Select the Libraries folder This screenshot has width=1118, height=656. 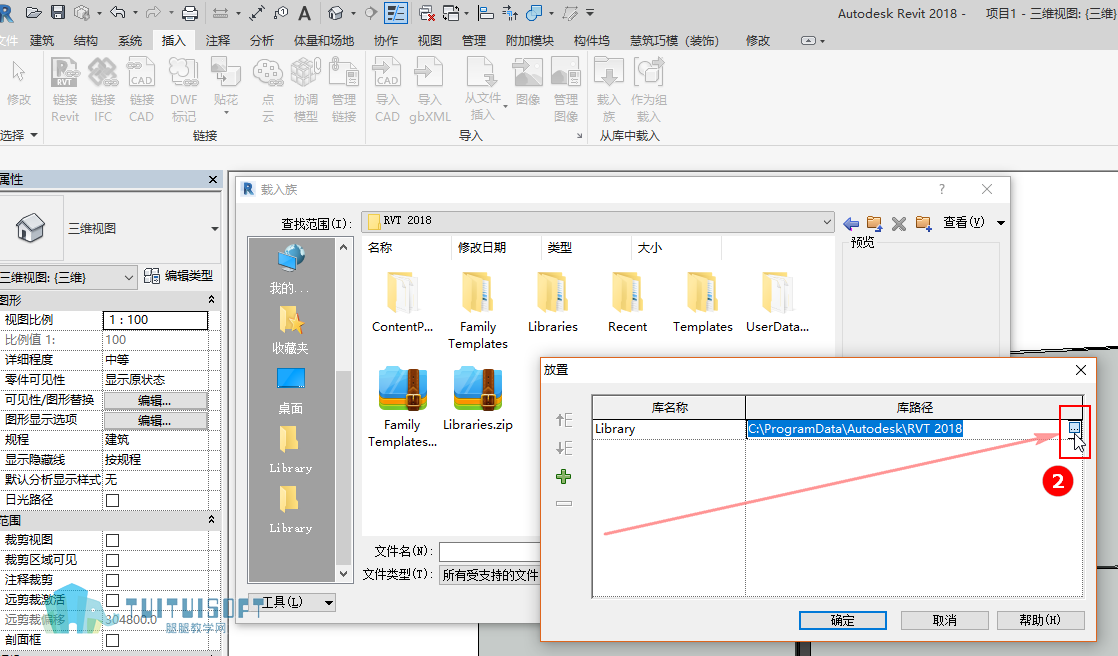tap(553, 302)
